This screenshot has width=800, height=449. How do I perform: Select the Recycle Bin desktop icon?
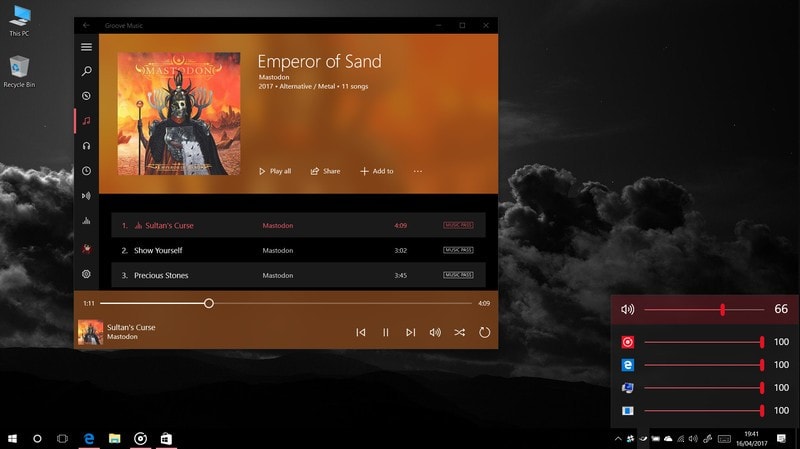tap(19, 71)
